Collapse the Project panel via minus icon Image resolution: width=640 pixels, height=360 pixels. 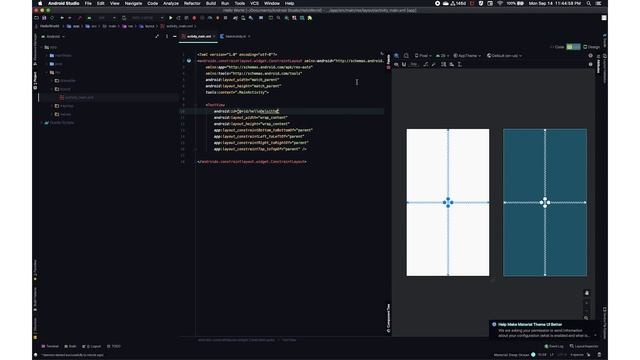pos(175,36)
